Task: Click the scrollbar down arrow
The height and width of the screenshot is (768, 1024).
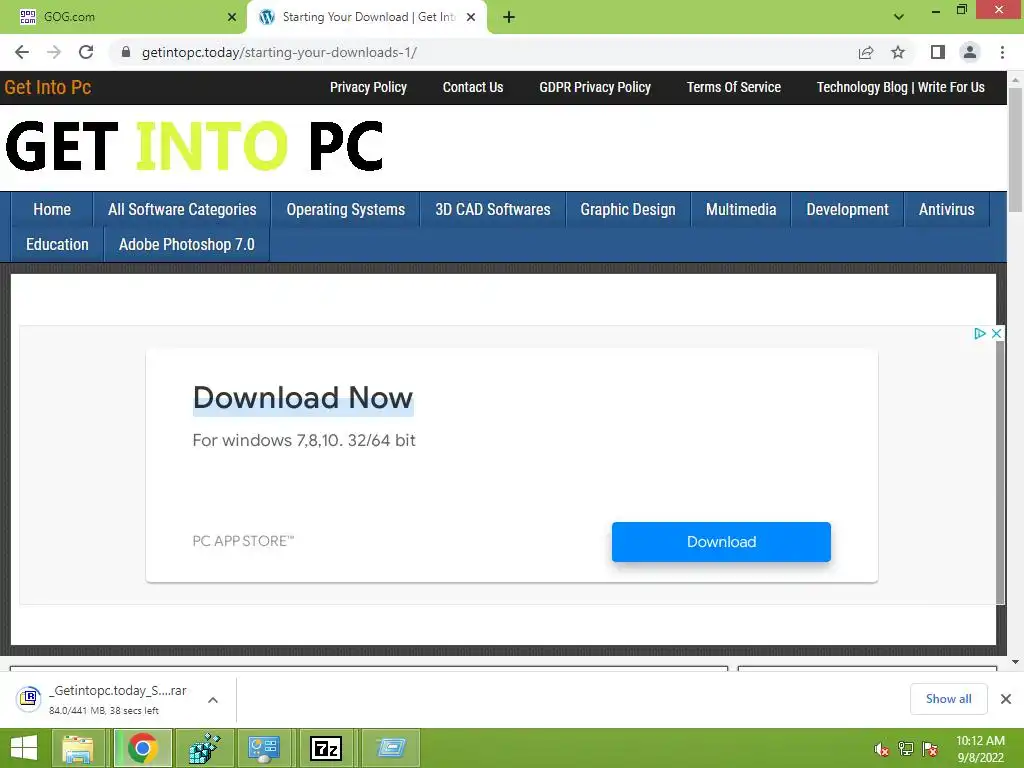Action: click(x=1015, y=662)
